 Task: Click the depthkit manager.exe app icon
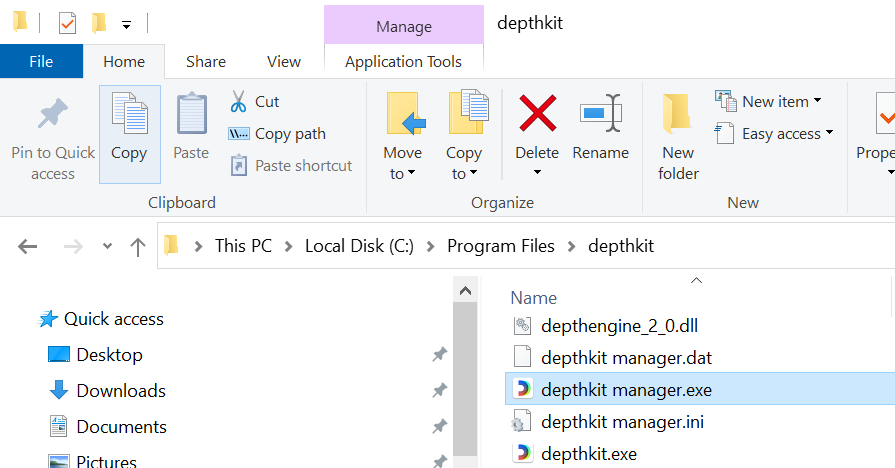(x=522, y=389)
